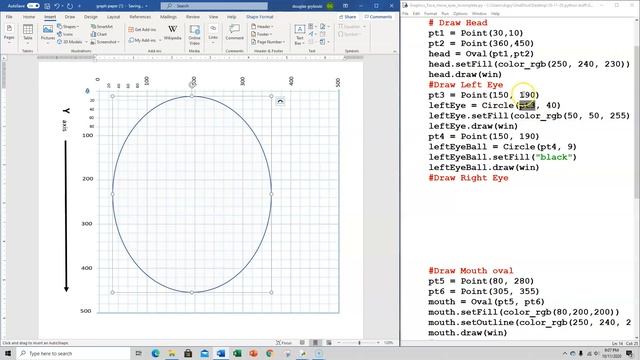Open the Page Number dropdown
Viewport: 640px width, 360px height.
click(268, 42)
